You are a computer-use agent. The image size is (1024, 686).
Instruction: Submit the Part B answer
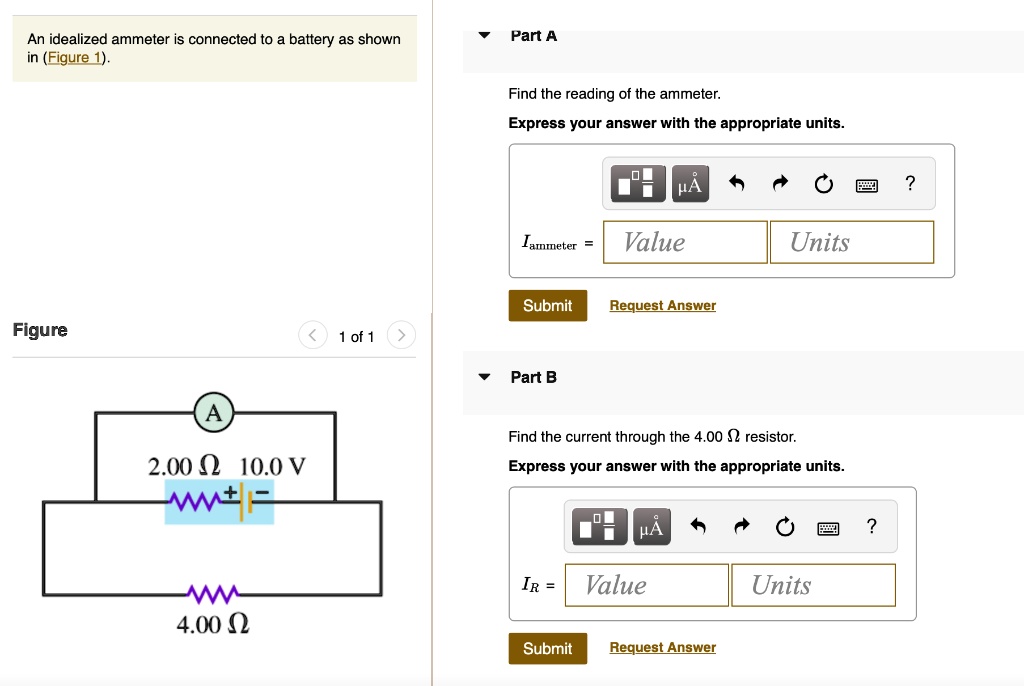(548, 647)
